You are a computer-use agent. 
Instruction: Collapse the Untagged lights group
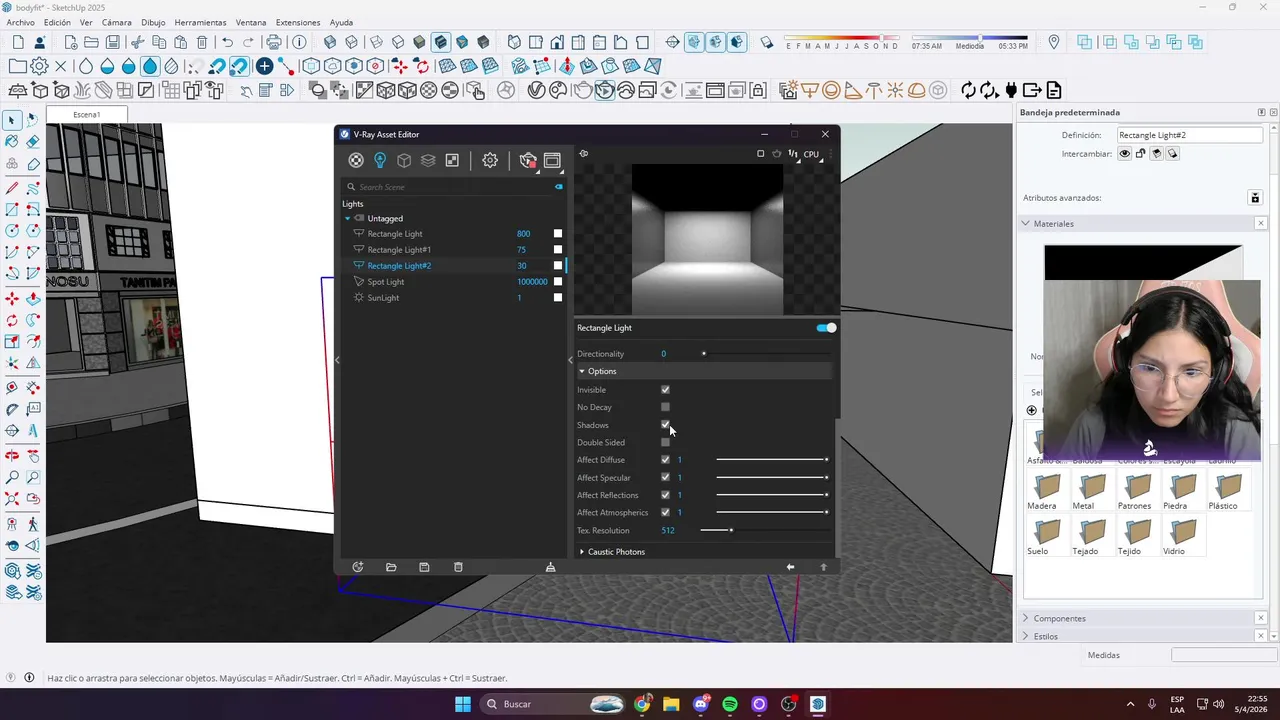click(x=348, y=218)
